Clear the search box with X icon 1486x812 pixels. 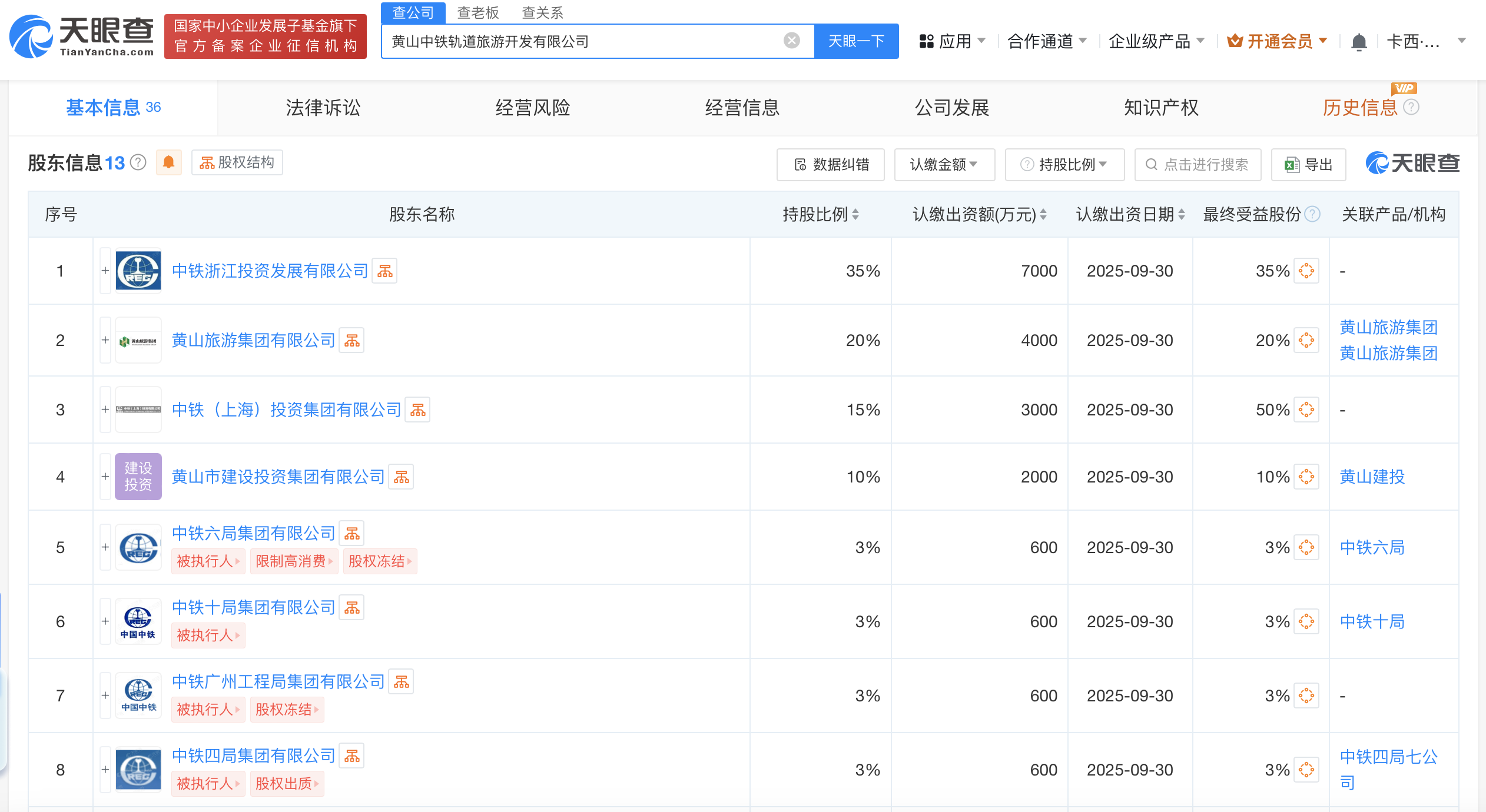(791, 41)
